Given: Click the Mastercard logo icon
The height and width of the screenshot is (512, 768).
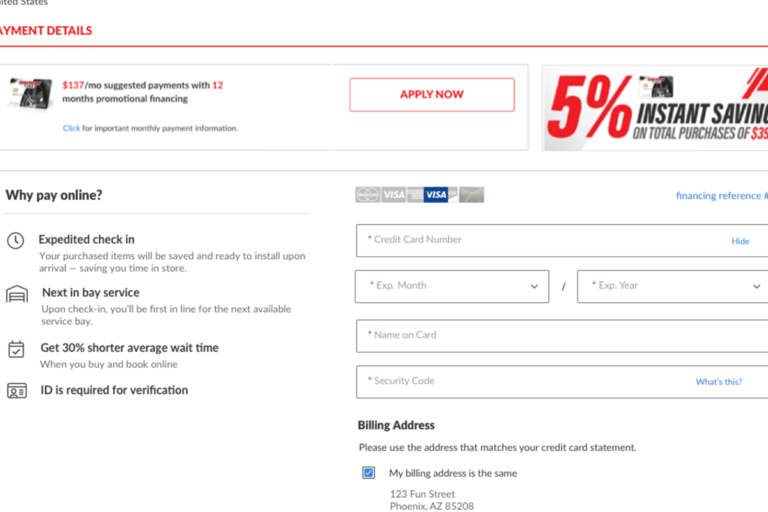Looking at the screenshot, I should coord(367,195).
